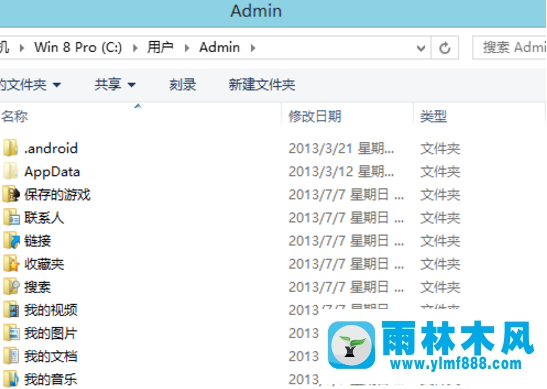
Task: Select the 我的文档 folder name
Action: pyautogui.click(x=51, y=356)
